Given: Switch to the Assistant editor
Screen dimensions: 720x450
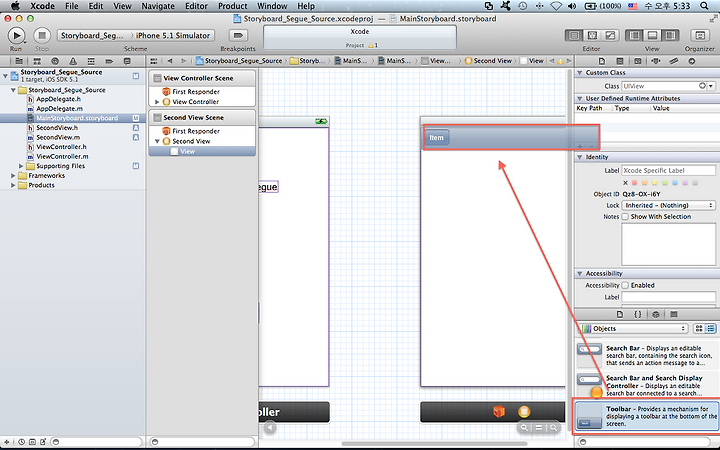Looking at the screenshot, I should point(592,35).
